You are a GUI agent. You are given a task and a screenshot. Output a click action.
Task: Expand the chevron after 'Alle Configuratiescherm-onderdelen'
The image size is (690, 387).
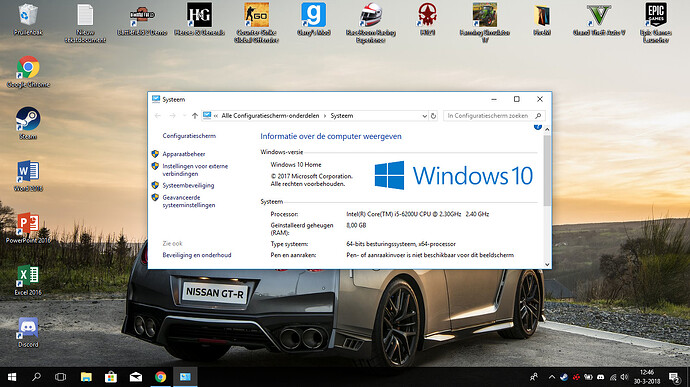click(x=325, y=116)
